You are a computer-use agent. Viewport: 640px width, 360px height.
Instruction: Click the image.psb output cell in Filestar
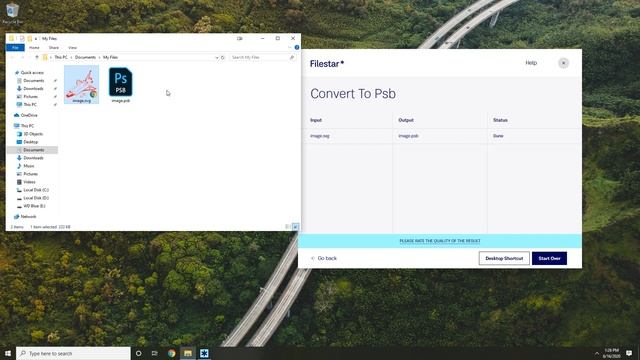(409, 136)
